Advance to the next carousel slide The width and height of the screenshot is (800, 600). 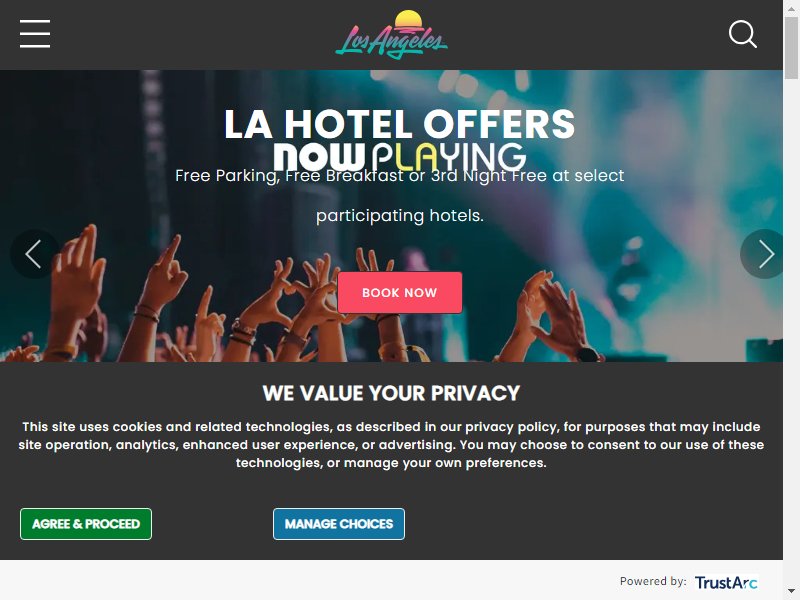pos(762,254)
